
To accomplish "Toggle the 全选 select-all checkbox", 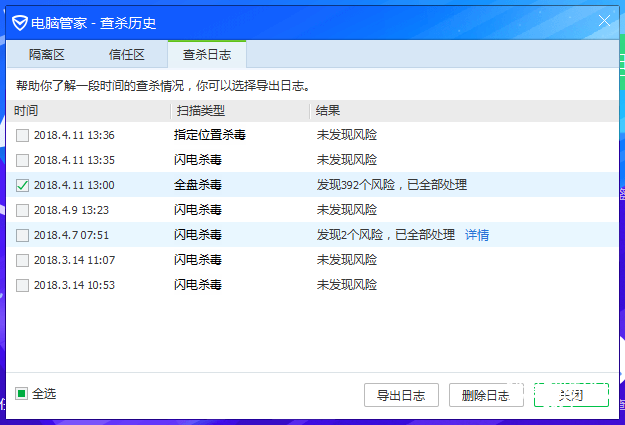I will point(22,394).
